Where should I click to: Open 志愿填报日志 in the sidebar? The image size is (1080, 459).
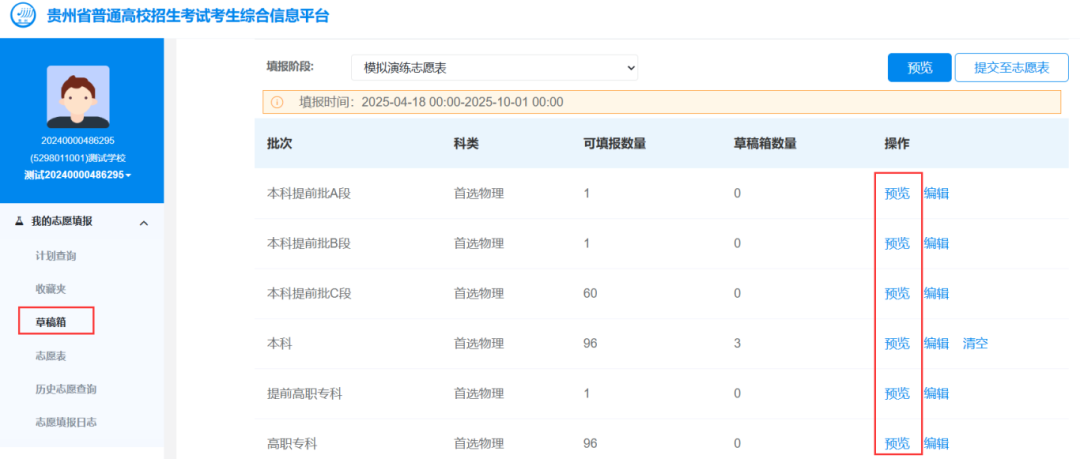66,422
